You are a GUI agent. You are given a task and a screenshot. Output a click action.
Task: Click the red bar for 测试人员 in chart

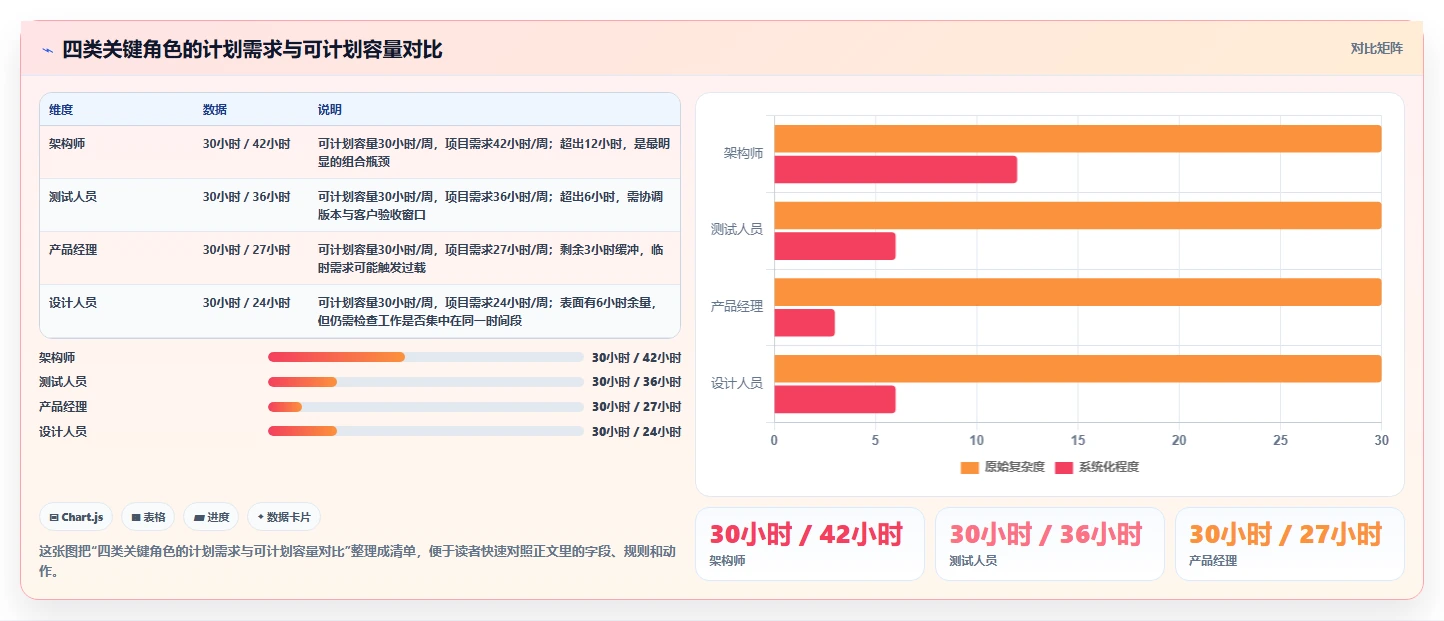pos(834,246)
